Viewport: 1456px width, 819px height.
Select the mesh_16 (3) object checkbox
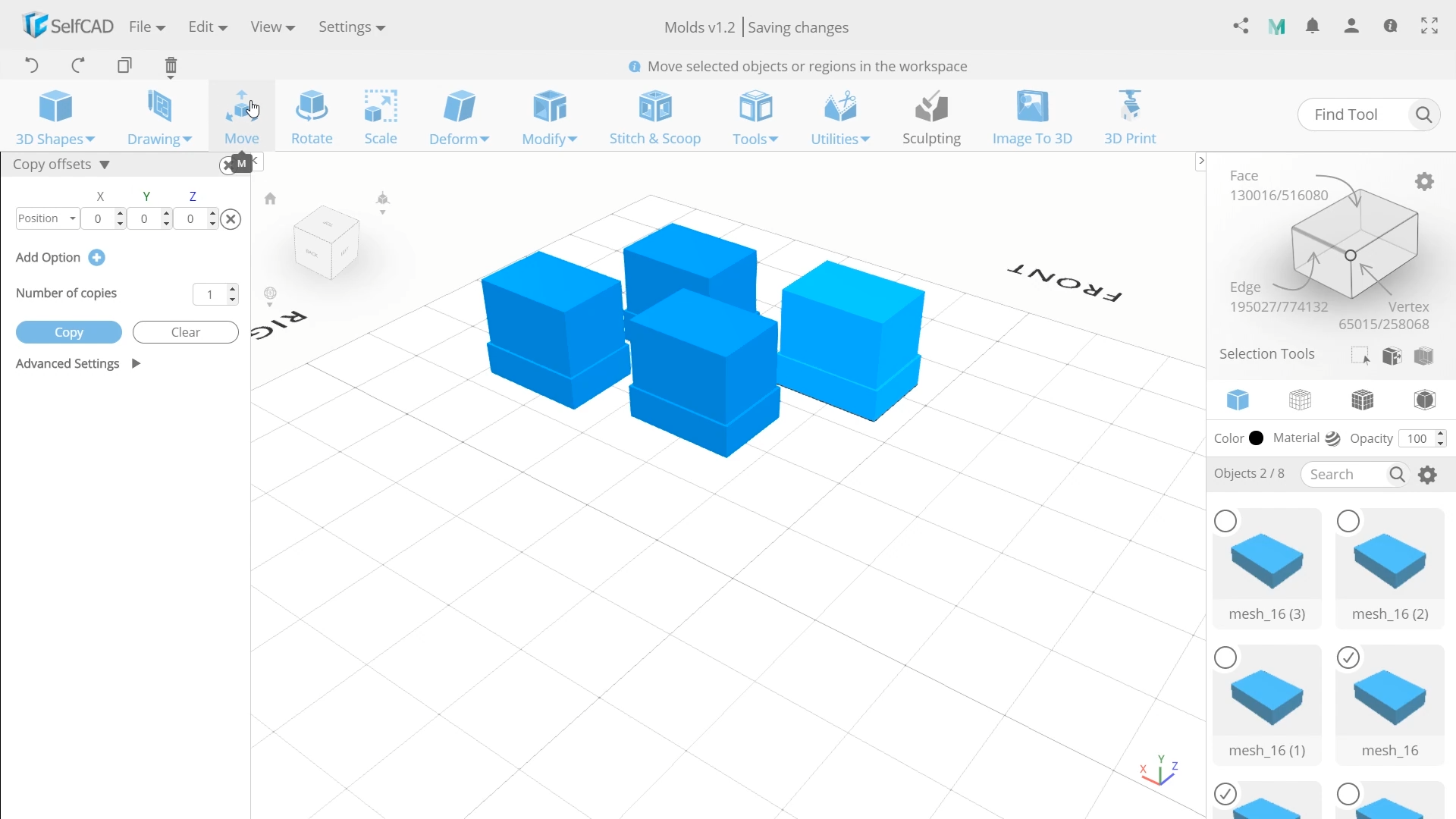coord(1225,522)
